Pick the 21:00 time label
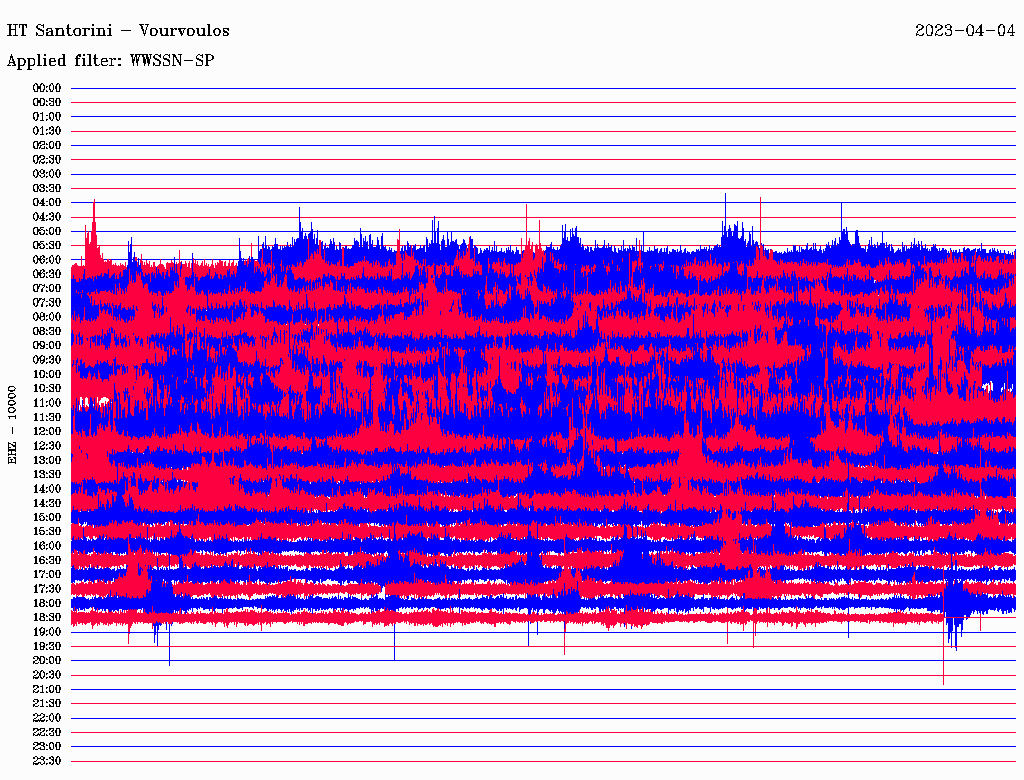Viewport: 1024px width, 780px height. point(47,689)
